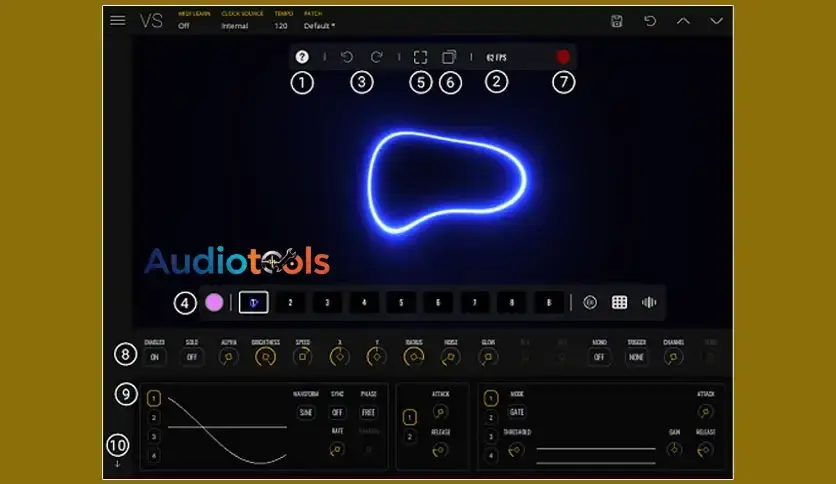Save the patch with the floppy disk icon
The width and height of the screenshot is (836, 484).
pyautogui.click(x=617, y=21)
